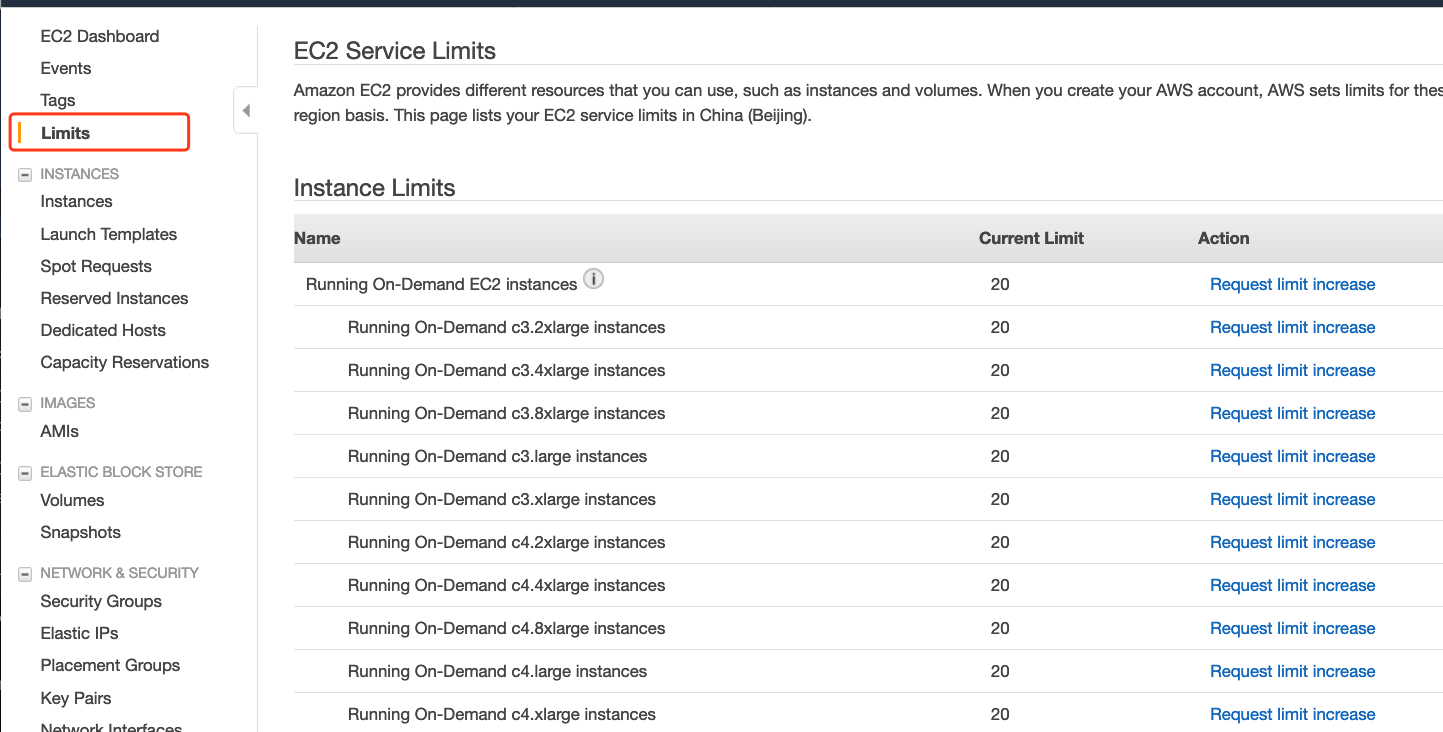Go to Key Pairs
The image size is (1443, 732).
(x=76, y=698)
